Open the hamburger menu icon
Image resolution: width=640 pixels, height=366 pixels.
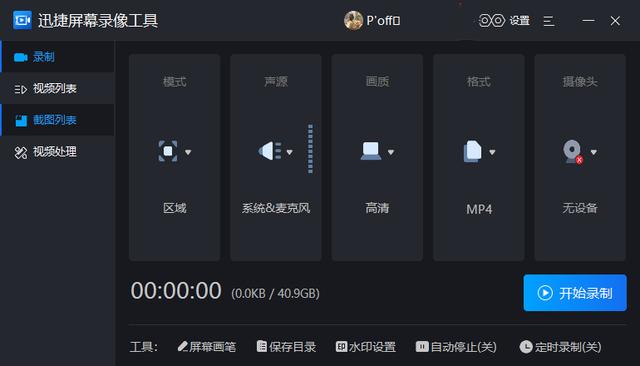549,21
